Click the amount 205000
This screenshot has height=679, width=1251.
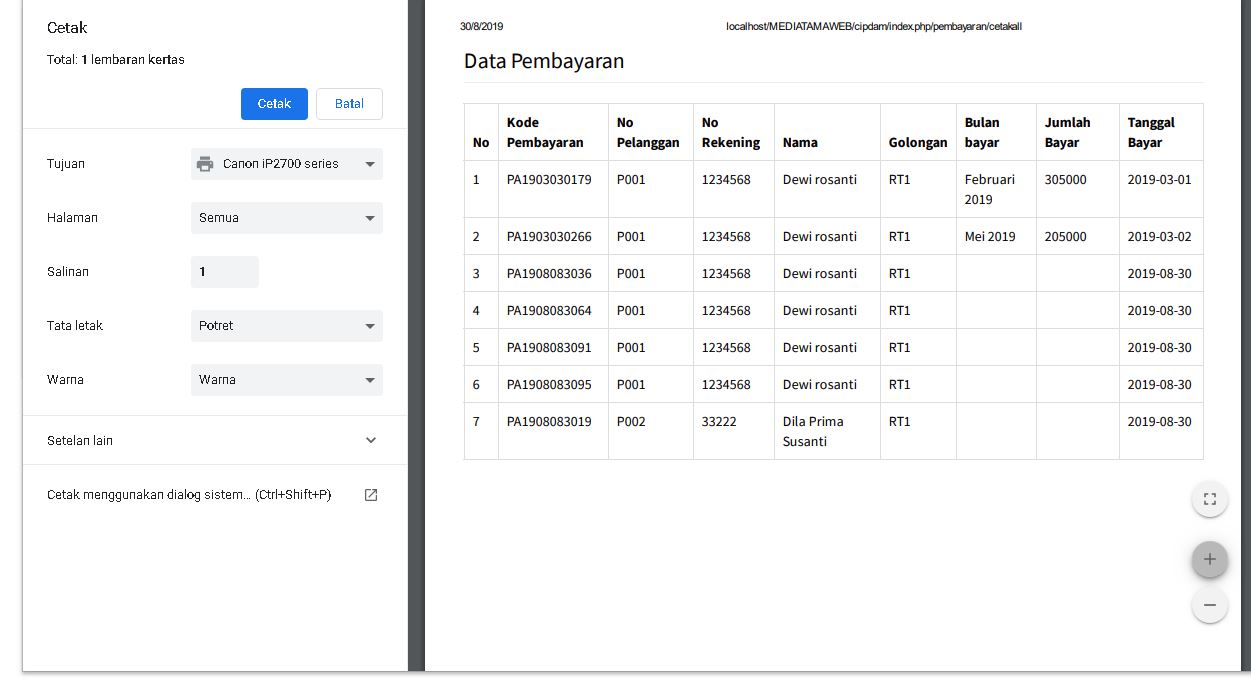click(1066, 237)
